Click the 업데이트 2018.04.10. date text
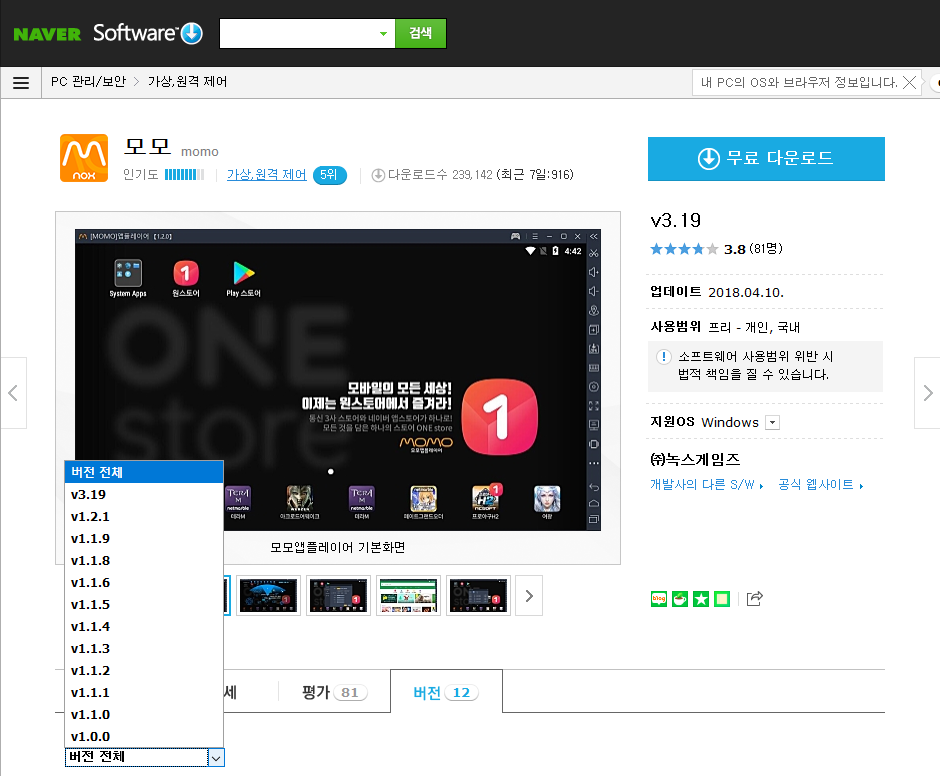 (717, 292)
